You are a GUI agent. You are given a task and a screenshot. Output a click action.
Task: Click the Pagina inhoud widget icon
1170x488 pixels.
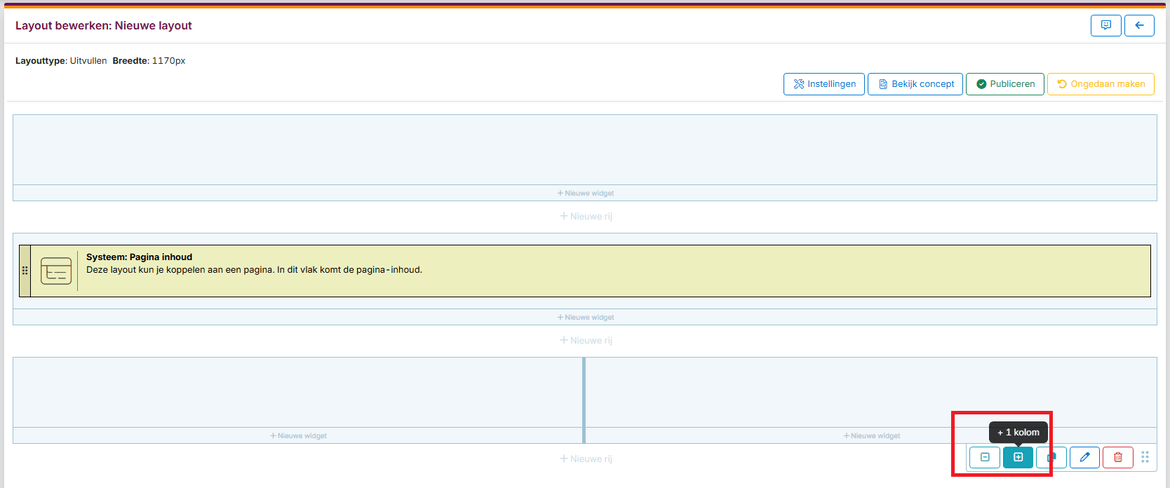pos(55,271)
